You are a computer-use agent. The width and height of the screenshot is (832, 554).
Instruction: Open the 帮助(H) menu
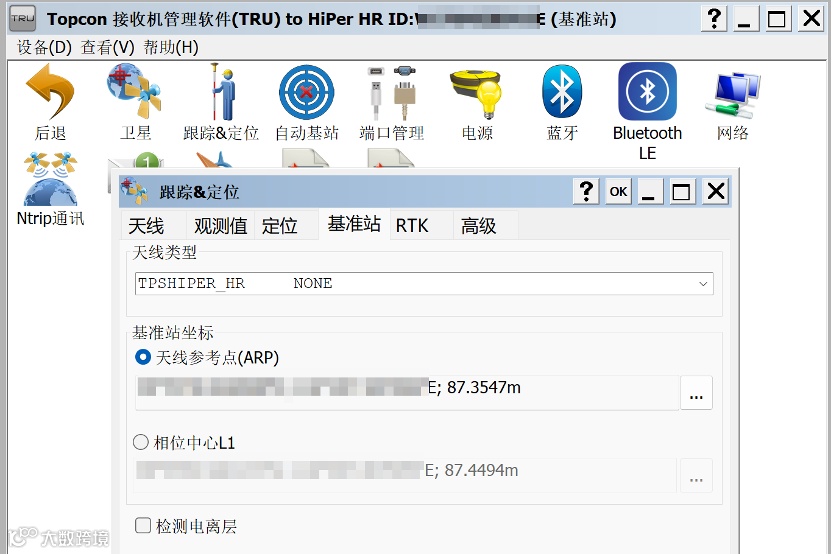(x=171, y=47)
